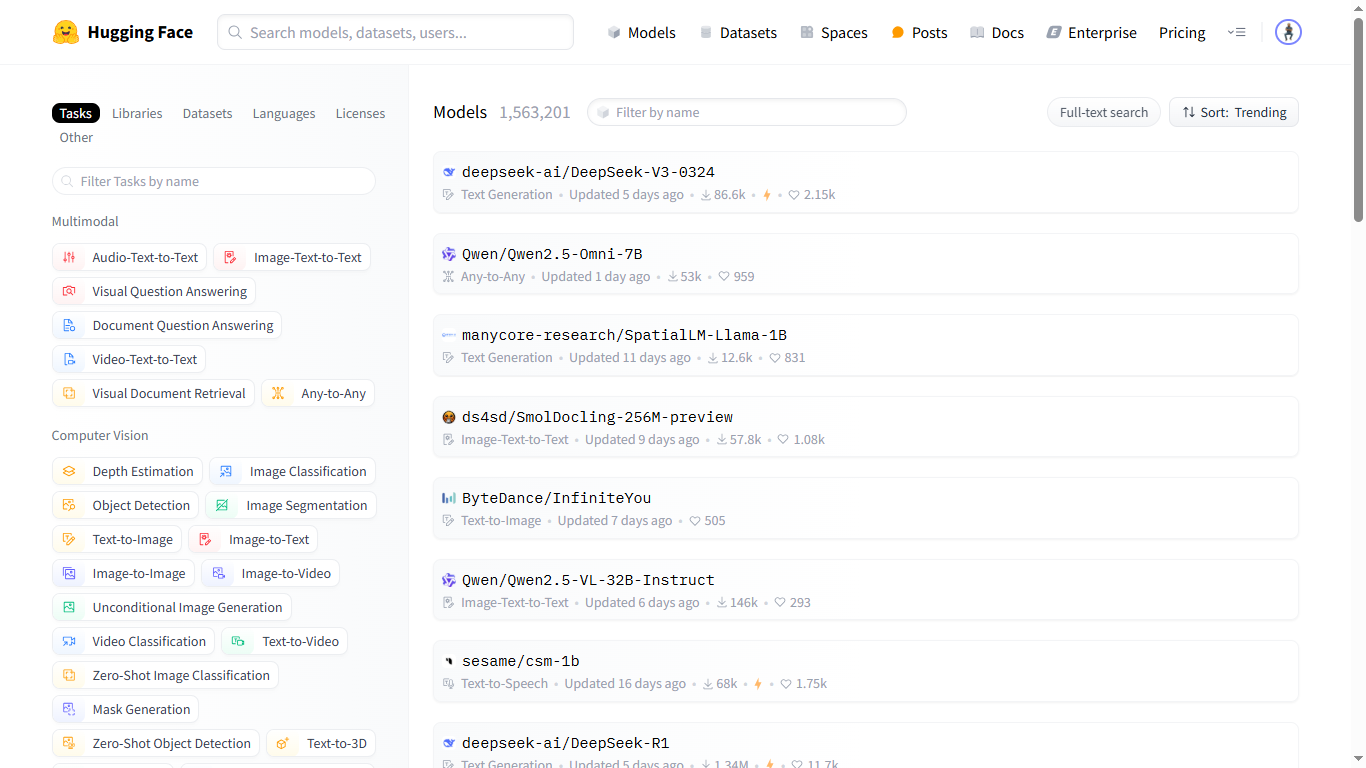Switch to the Datasets filter tab
This screenshot has width=1366, height=768.
pos(207,113)
